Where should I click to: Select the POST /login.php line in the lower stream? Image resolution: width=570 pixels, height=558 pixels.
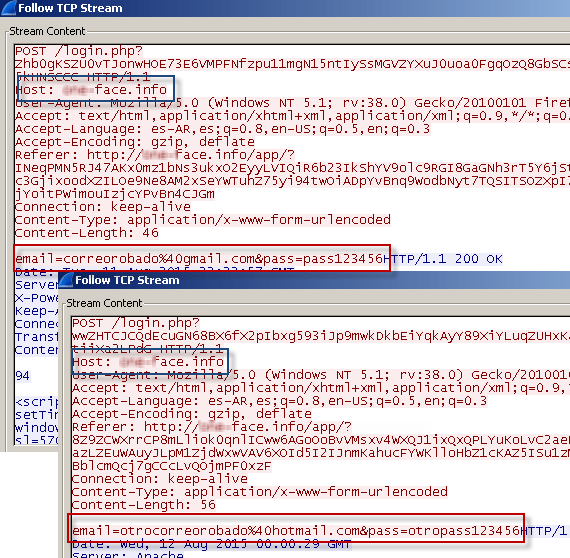pyautogui.click(x=136, y=323)
